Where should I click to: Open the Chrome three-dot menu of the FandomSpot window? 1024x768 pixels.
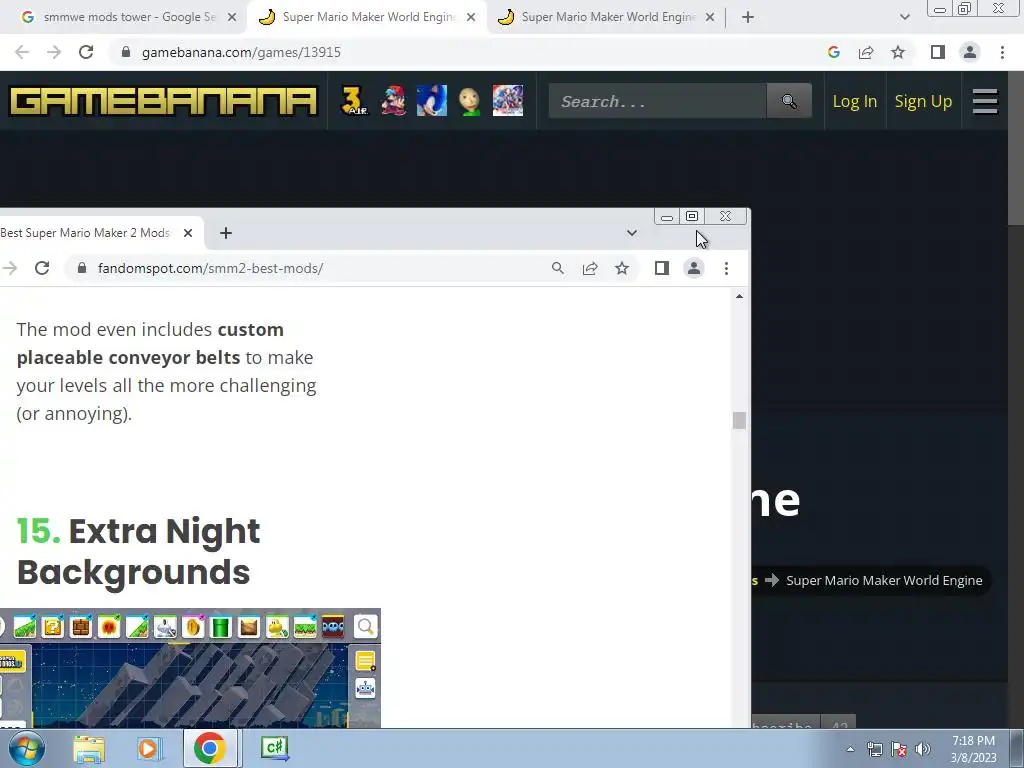tap(726, 268)
